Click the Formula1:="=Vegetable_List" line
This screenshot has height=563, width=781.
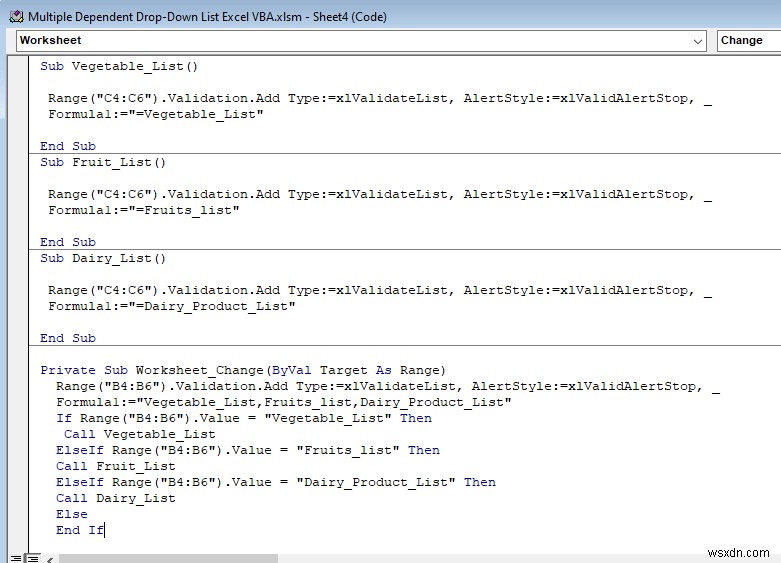pos(155,114)
